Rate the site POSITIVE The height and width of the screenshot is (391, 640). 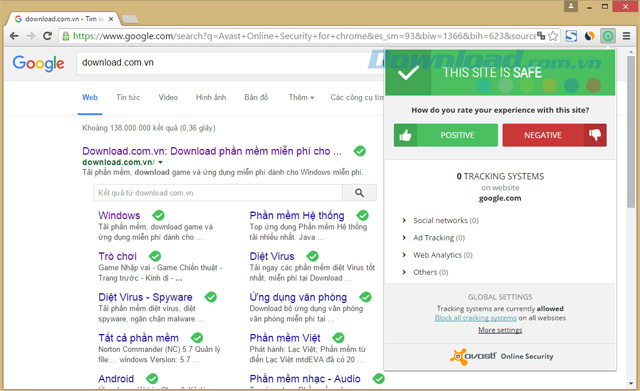pos(446,135)
